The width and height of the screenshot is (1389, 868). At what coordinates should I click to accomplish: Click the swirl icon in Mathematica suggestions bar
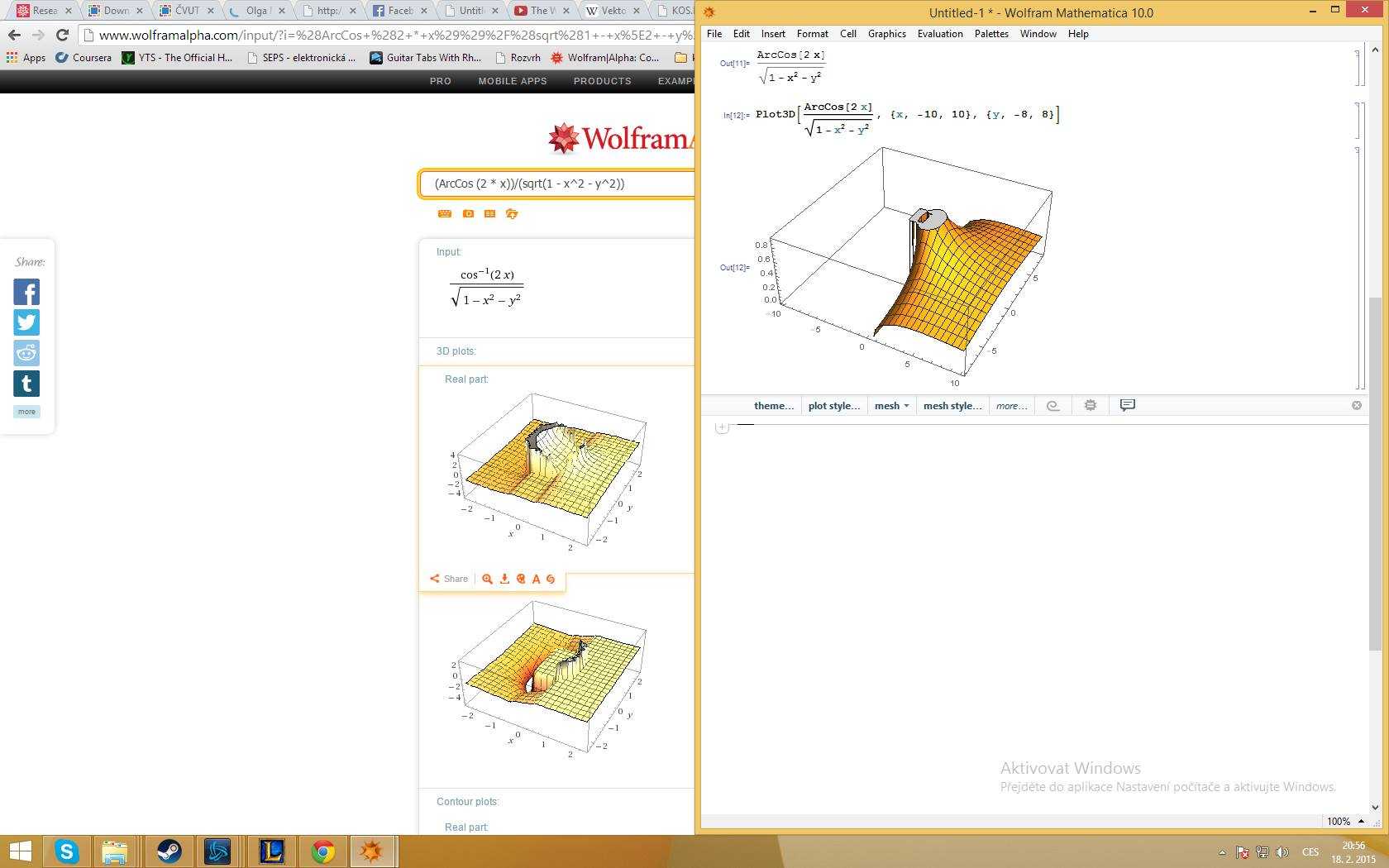coord(1052,405)
